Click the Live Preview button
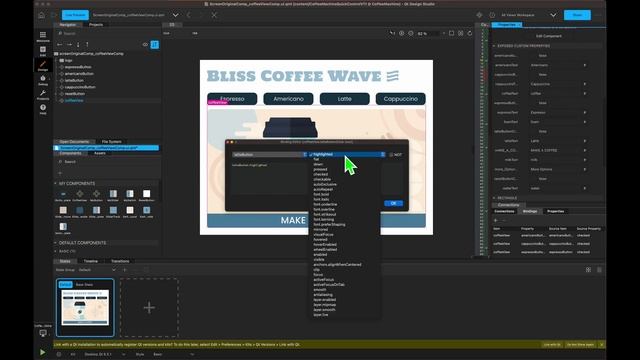Viewport: 640px width, 360px height. 75,15
